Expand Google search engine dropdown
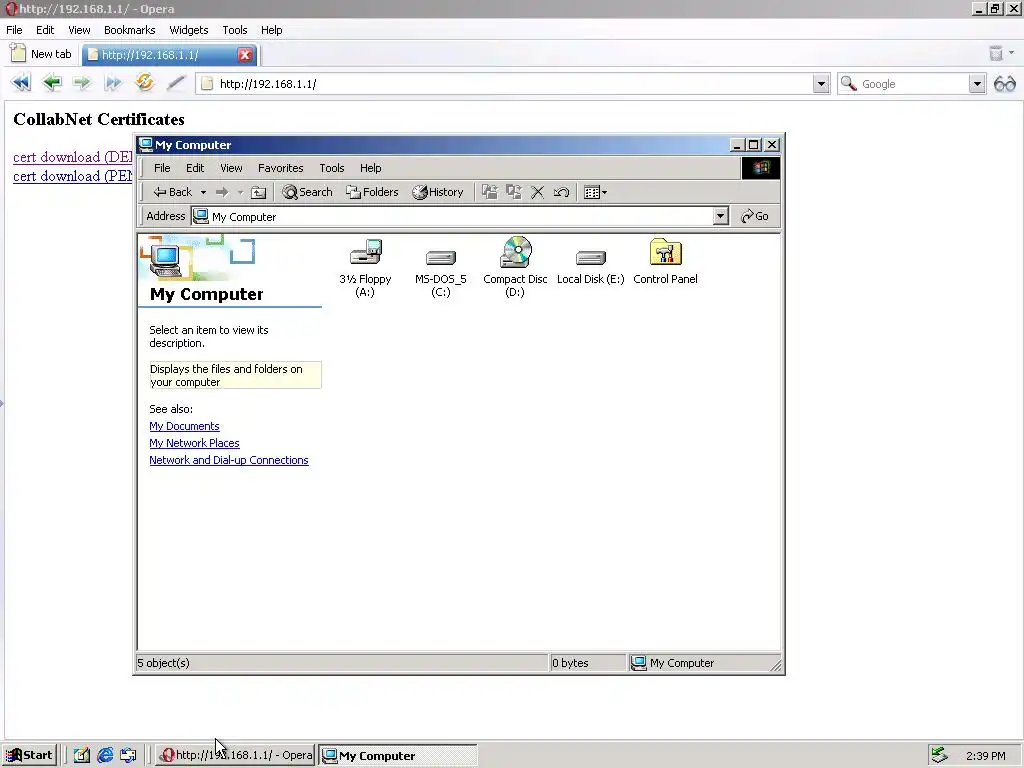Image resolution: width=1024 pixels, height=768 pixels. click(x=977, y=84)
